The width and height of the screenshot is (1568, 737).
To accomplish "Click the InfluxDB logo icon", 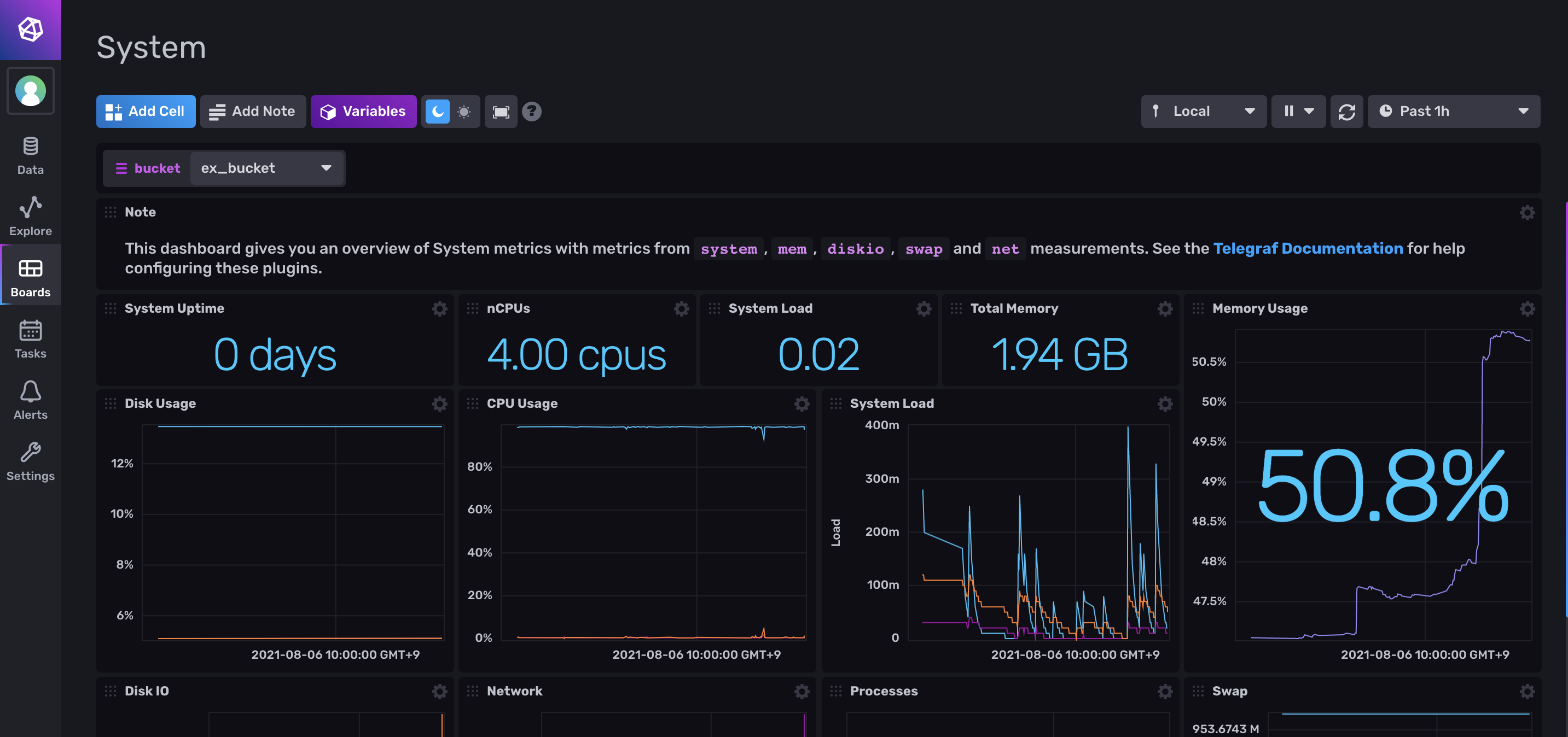I will 31,29.
